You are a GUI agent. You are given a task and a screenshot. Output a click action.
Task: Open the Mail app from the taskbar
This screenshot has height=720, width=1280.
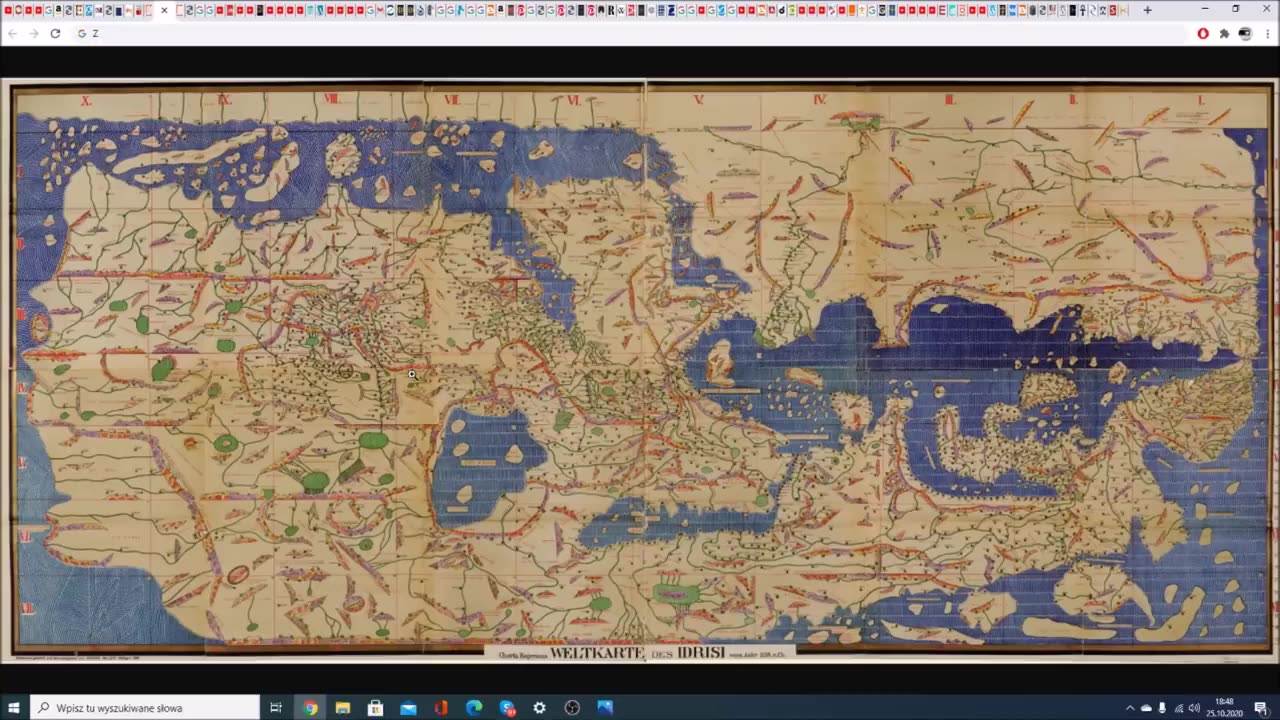[408, 708]
